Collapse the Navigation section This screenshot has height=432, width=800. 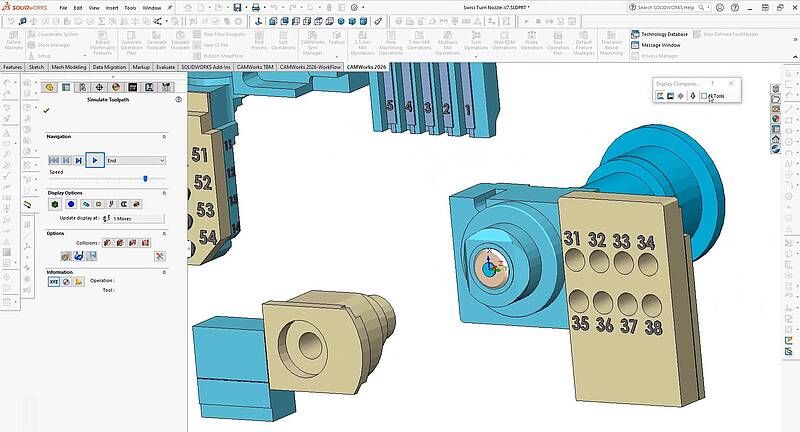point(163,136)
